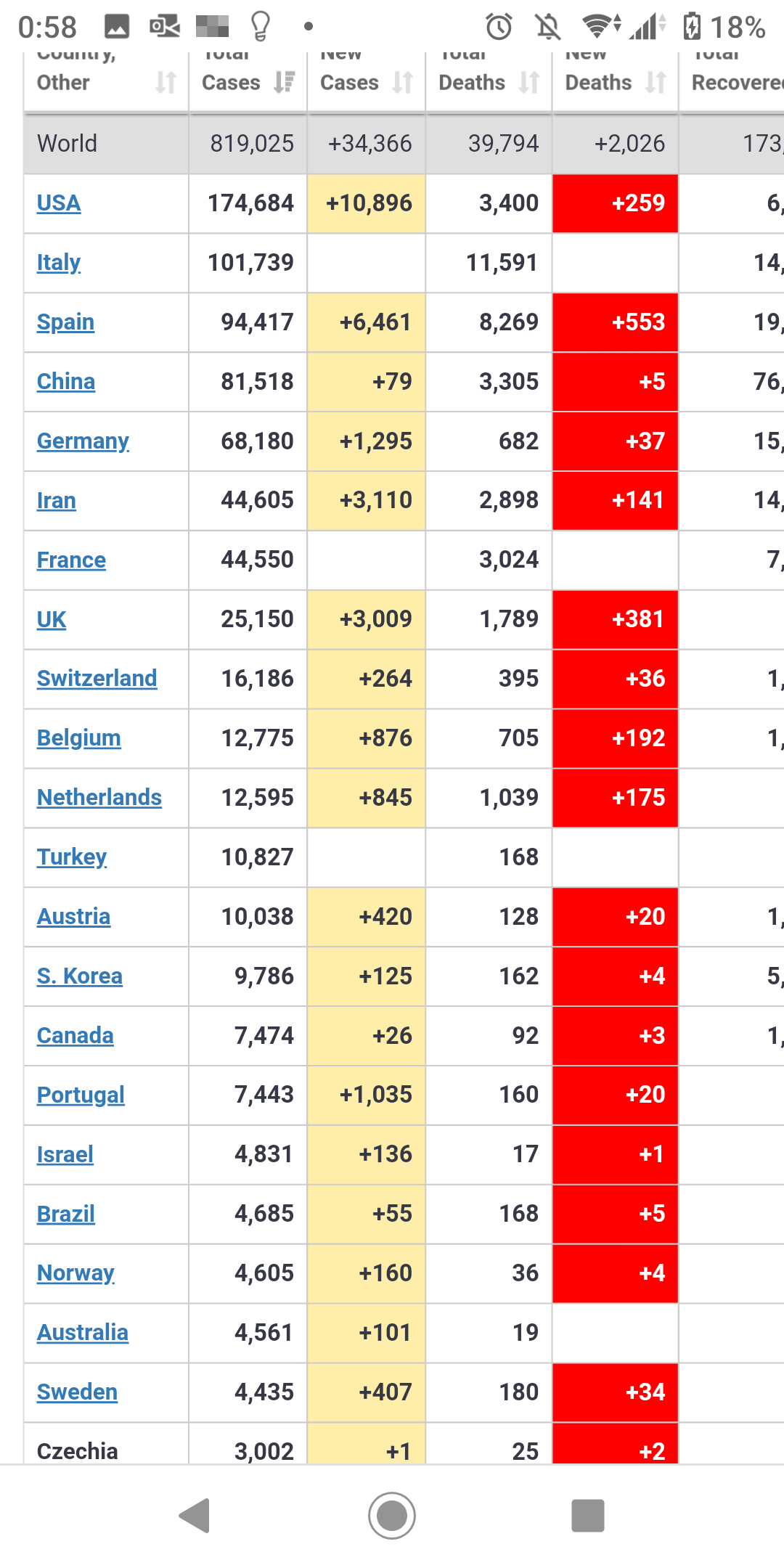Sort by Country, Other column arrows
The image size is (784, 1568).
point(166,82)
